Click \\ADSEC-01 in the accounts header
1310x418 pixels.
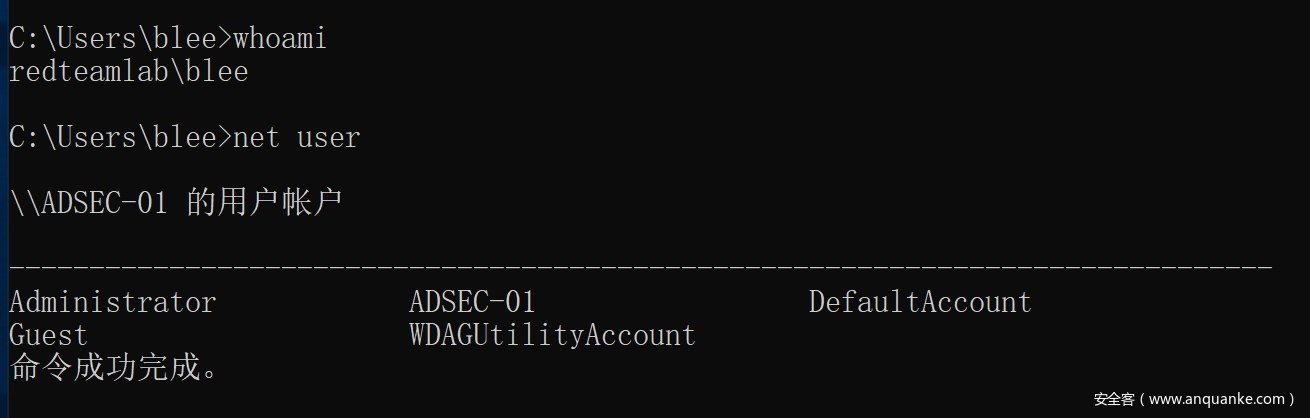88,203
